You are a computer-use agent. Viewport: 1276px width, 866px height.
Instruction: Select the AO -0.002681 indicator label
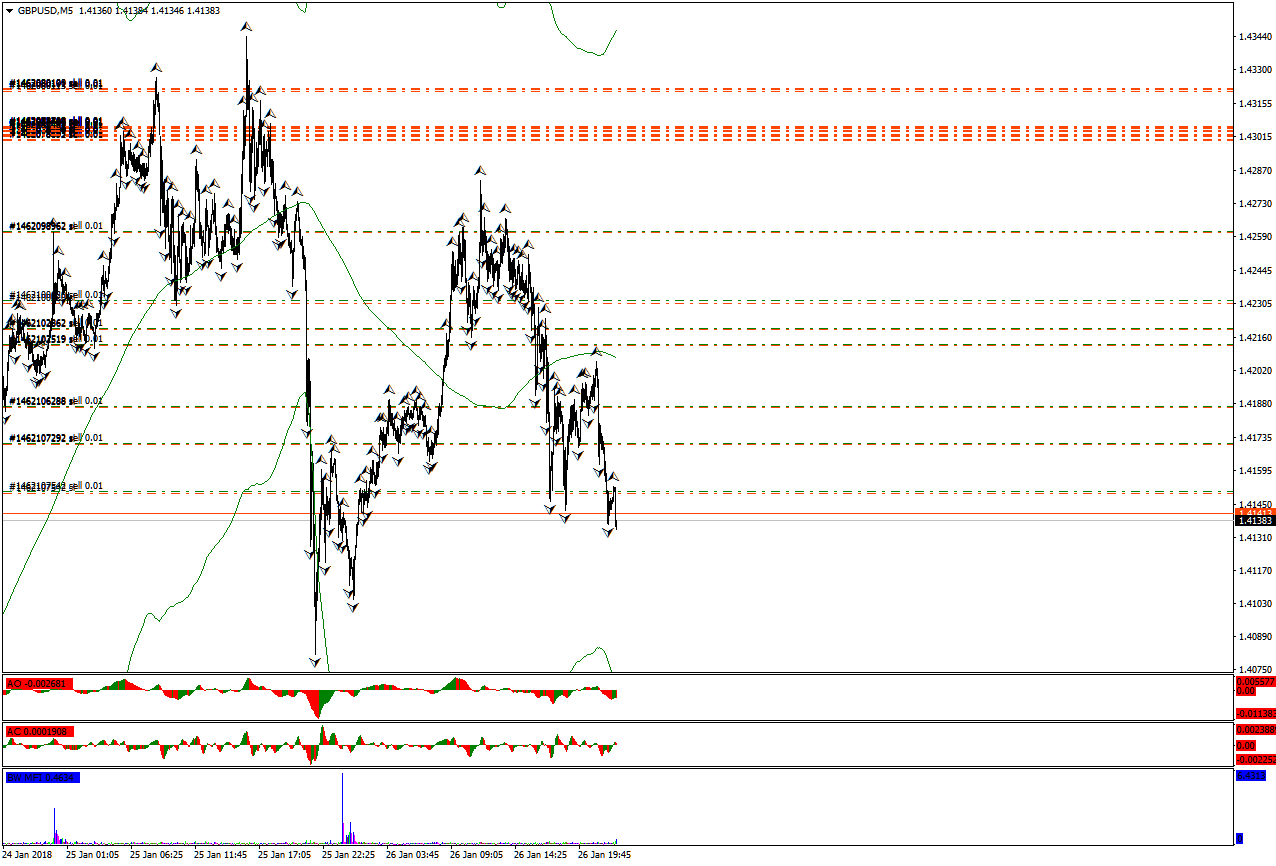(38, 684)
